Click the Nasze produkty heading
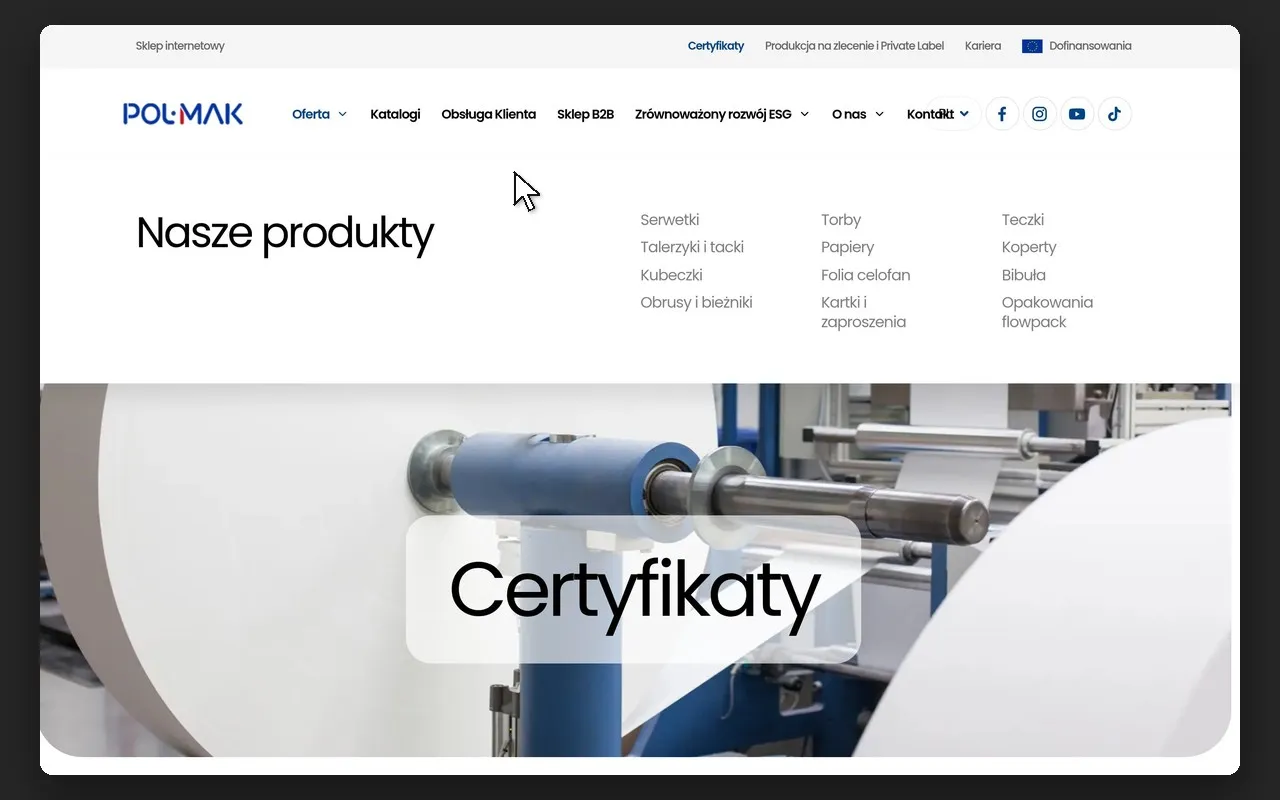Image resolution: width=1280 pixels, height=800 pixels. [x=285, y=233]
